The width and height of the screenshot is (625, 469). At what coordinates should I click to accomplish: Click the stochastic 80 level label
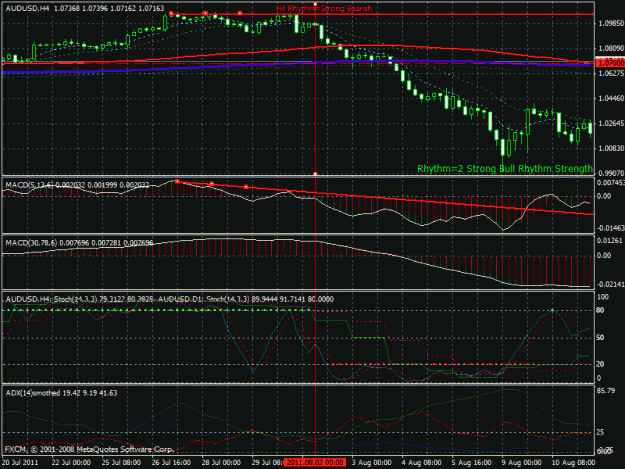600,310
